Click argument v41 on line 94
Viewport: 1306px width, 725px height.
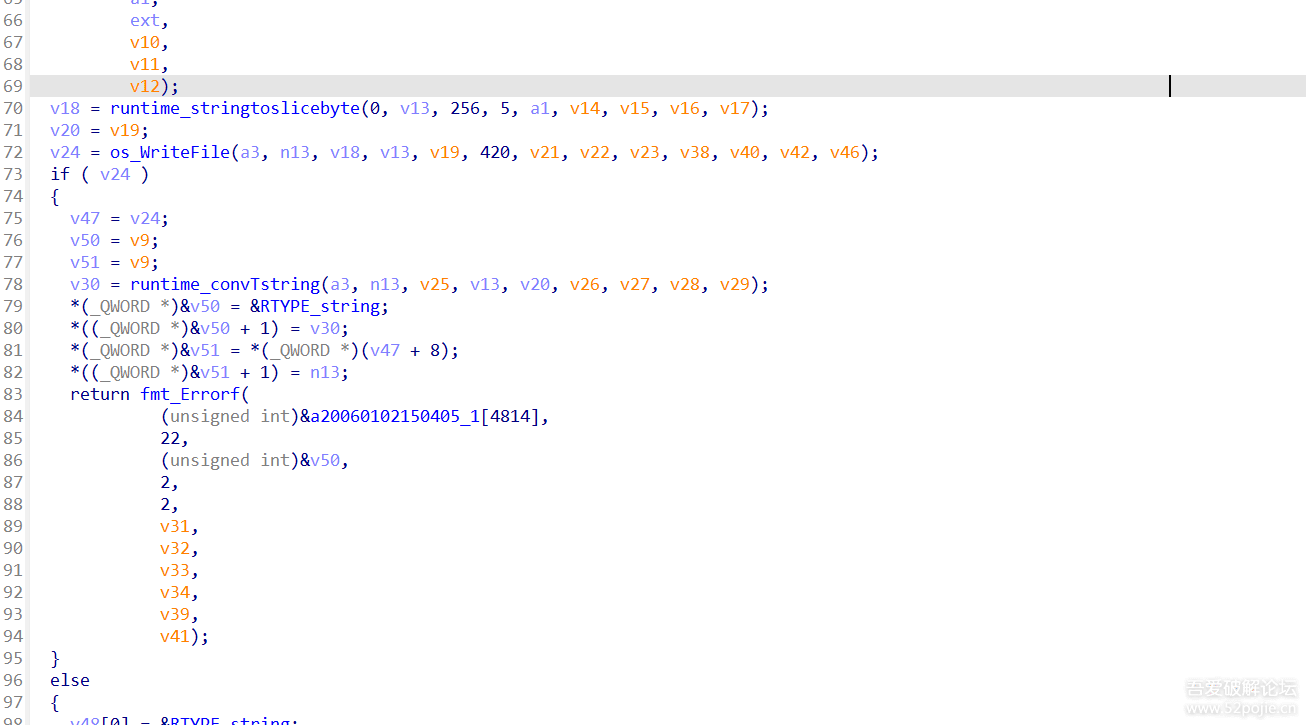[x=174, y=636]
